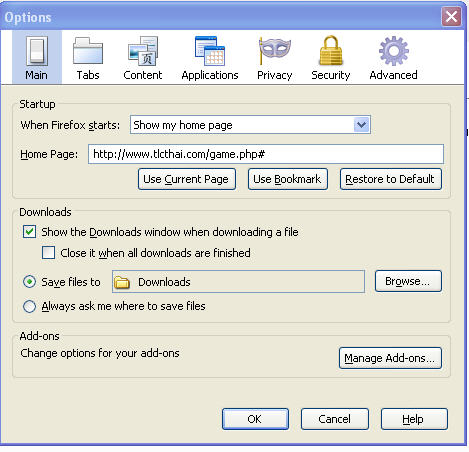Enable Close it when all downloads finished

pos(48,252)
